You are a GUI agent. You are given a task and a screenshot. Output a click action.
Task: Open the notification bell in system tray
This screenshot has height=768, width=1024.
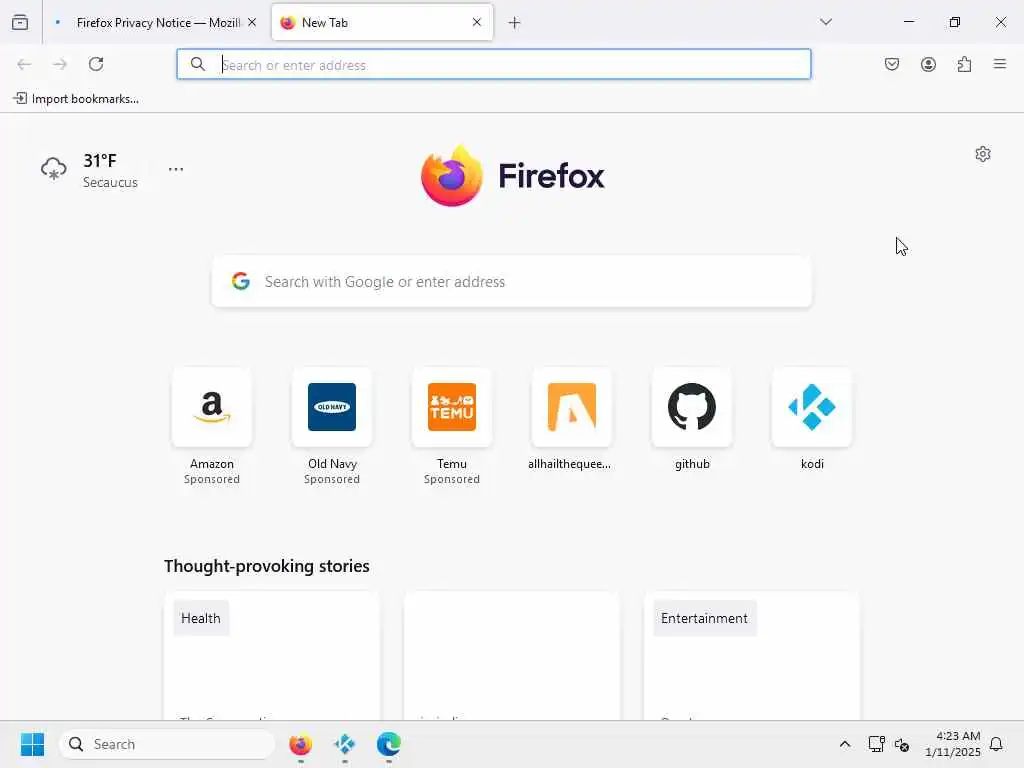pos(996,744)
